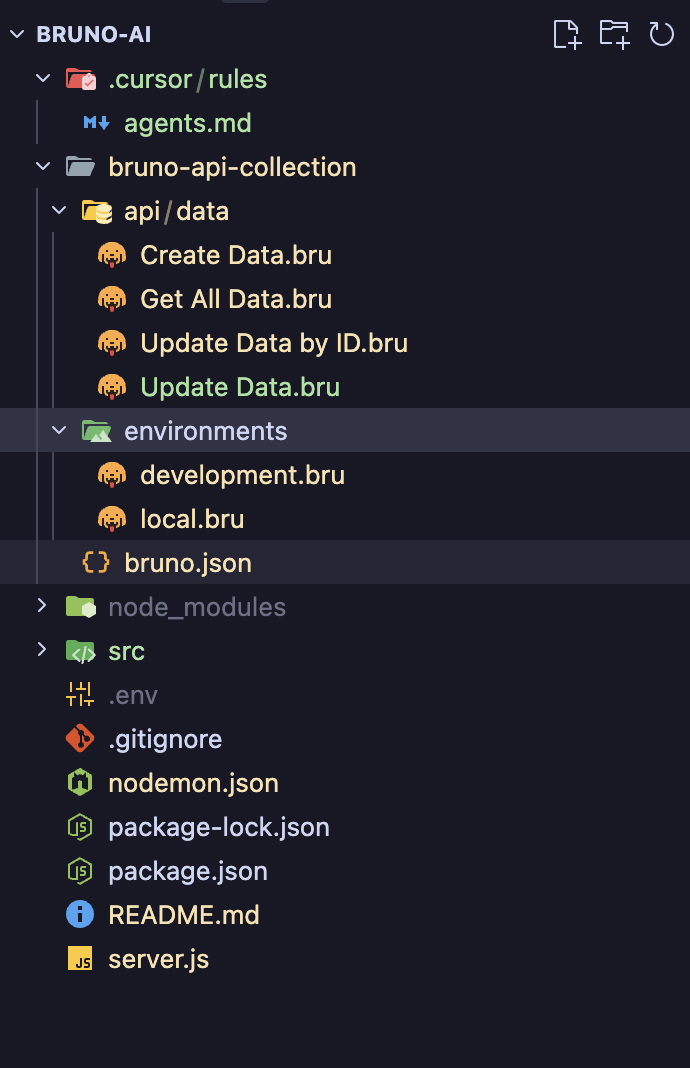
Task: Open the .env file
Action: point(133,695)
